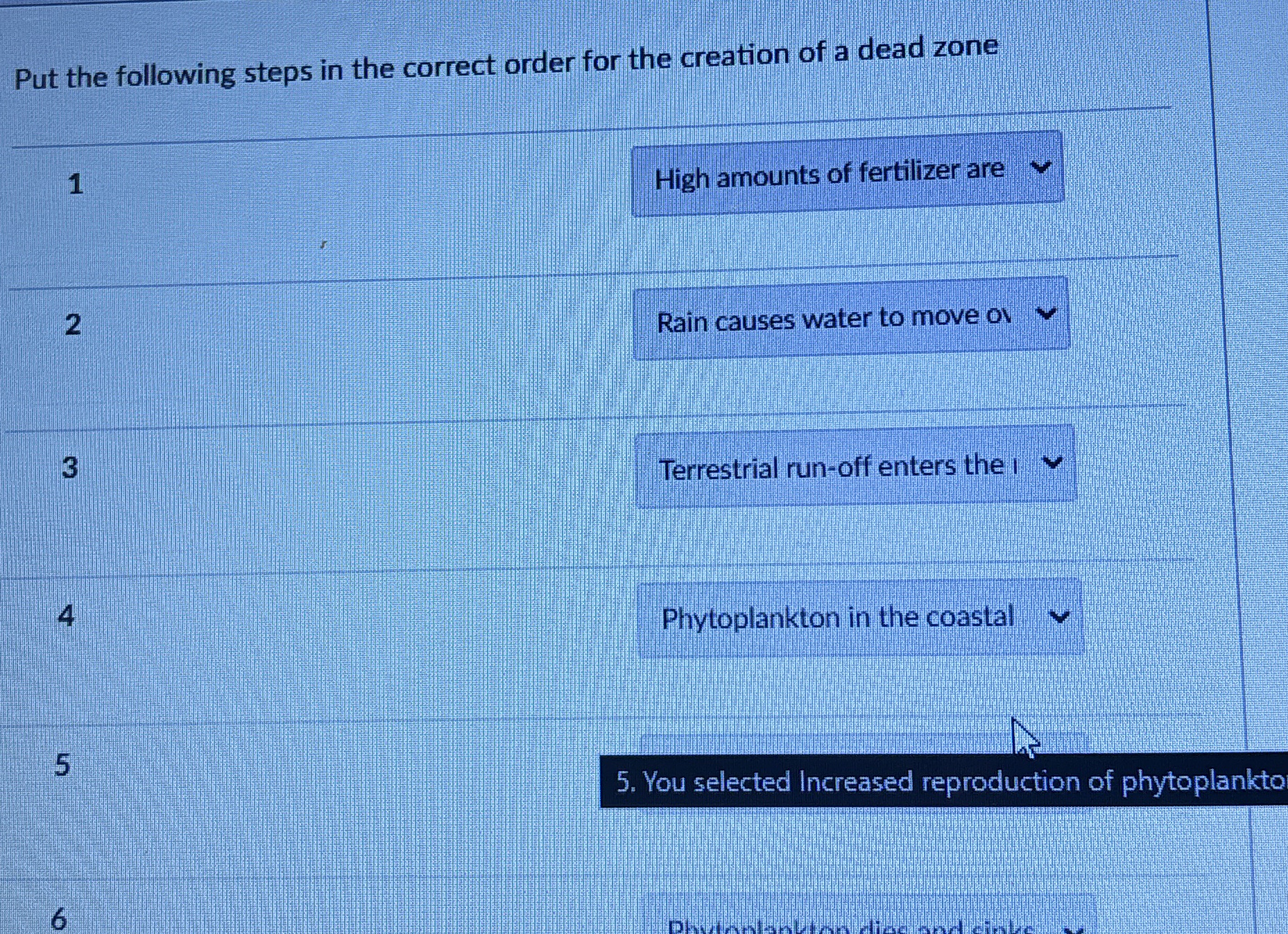This screenshot has height=934, width=1288.
Task: Expand the 'Terrestrial run-off enters the' dropdown arrow
Action: [1053, 464]
